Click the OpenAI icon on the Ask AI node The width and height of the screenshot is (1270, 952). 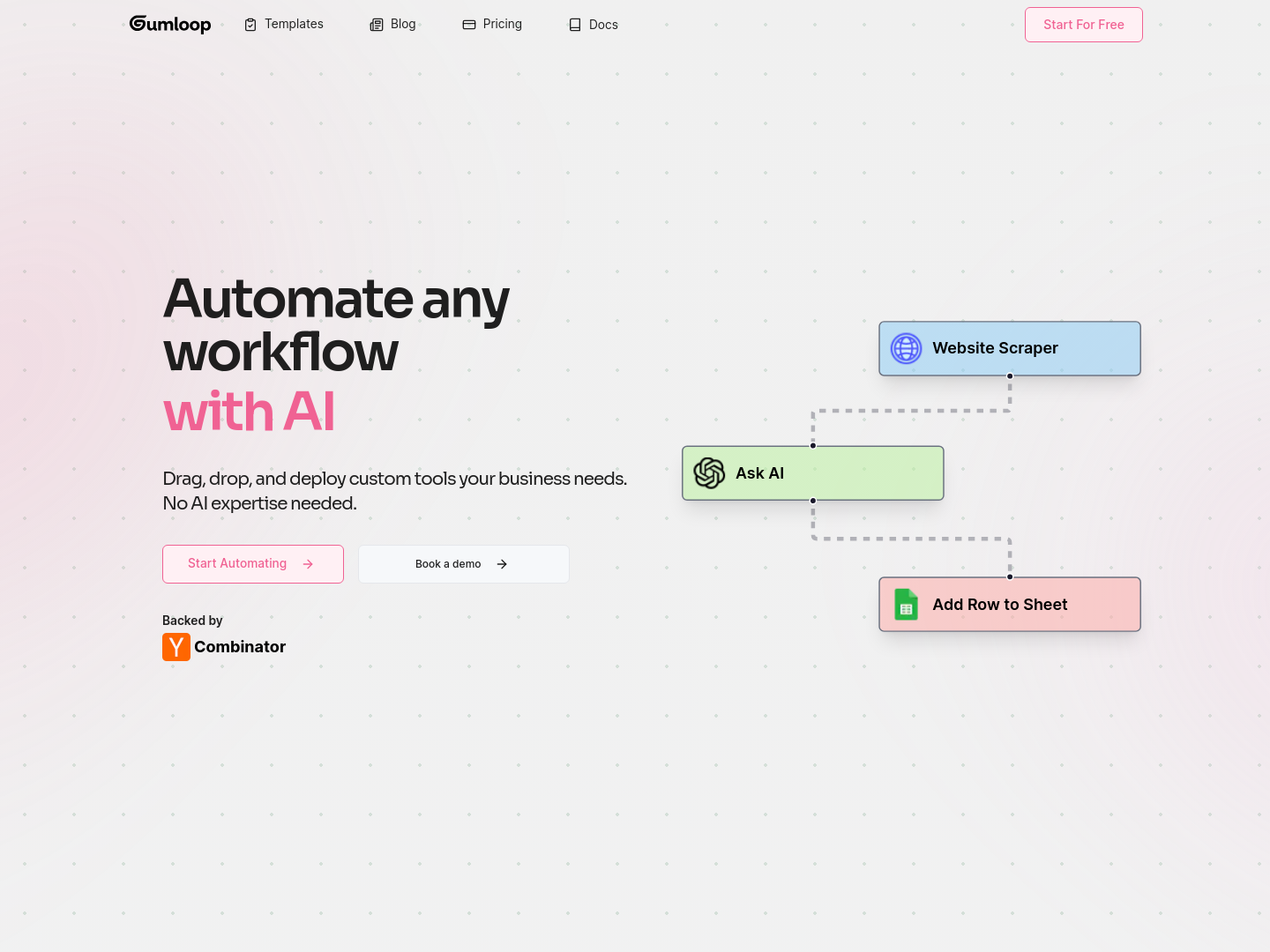[x=708, y=473]
